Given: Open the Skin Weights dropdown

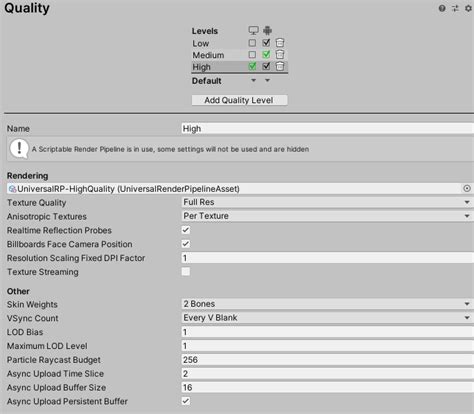Looking at the screenshot, I should tap(327, 304).
